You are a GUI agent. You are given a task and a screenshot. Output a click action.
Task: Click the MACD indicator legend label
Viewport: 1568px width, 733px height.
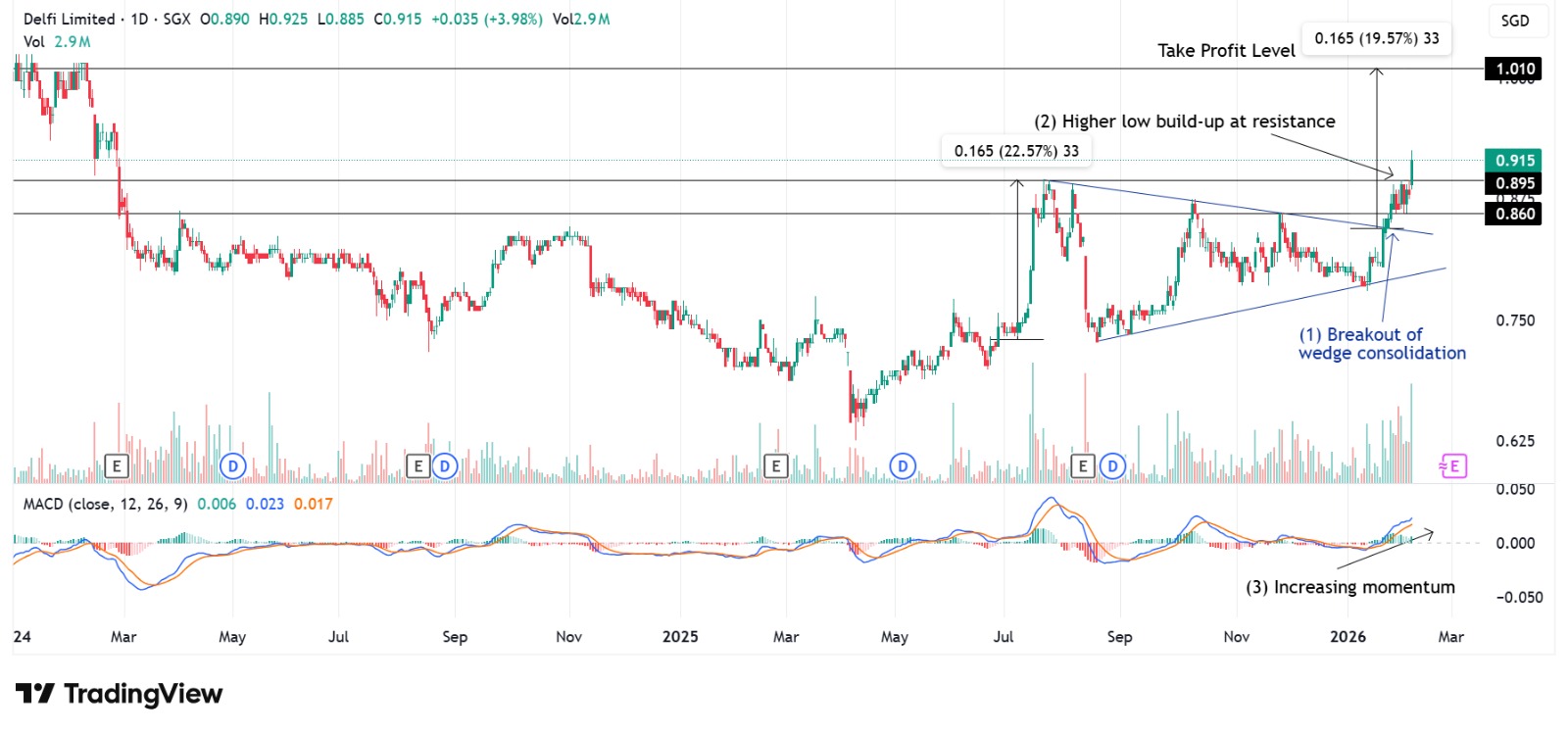105,504
